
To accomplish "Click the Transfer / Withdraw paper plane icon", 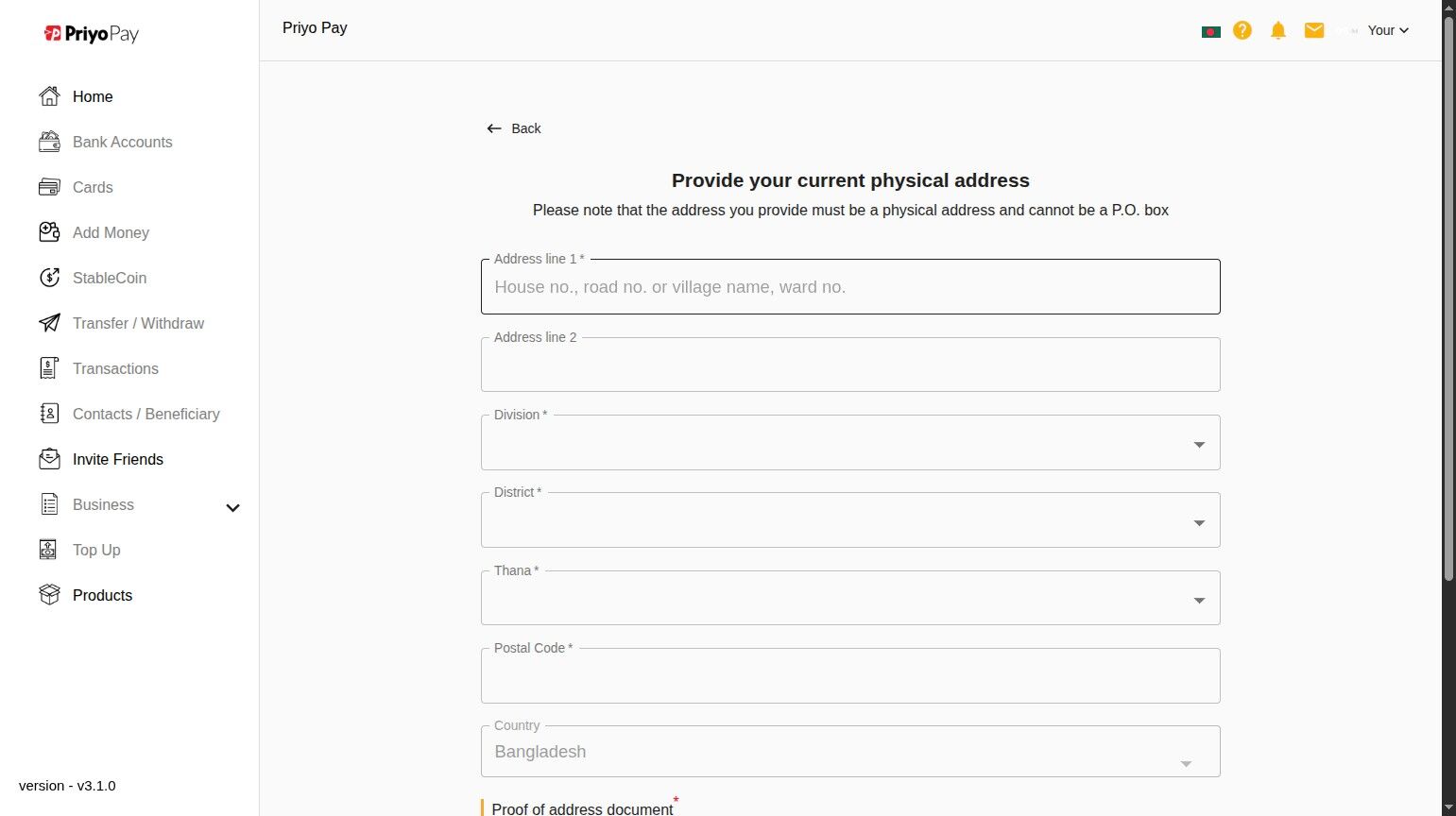I will coord(49,323).
